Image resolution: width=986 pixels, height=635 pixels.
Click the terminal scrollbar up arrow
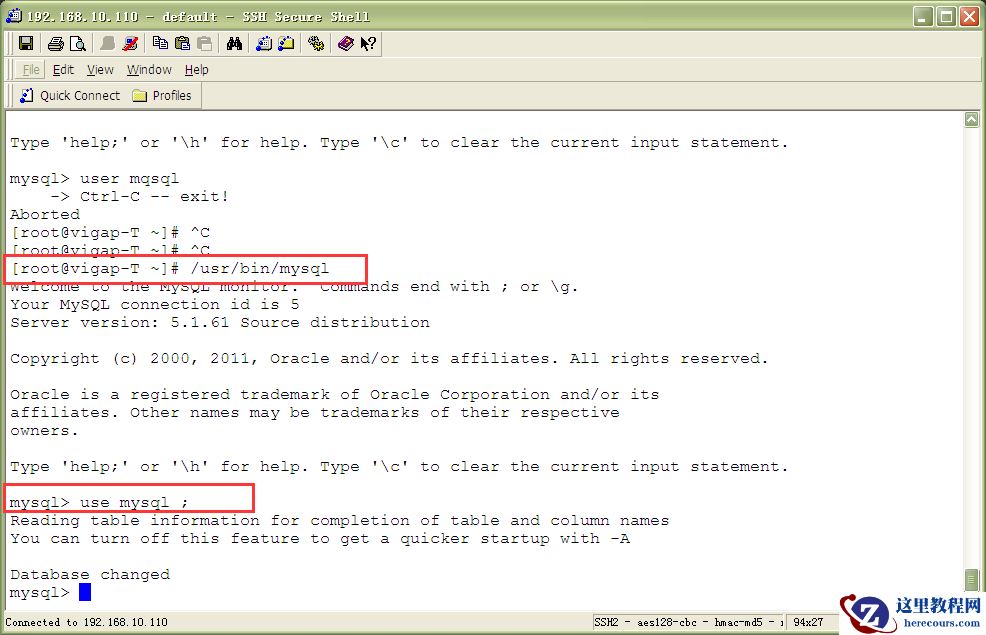(x=972, y=119)
